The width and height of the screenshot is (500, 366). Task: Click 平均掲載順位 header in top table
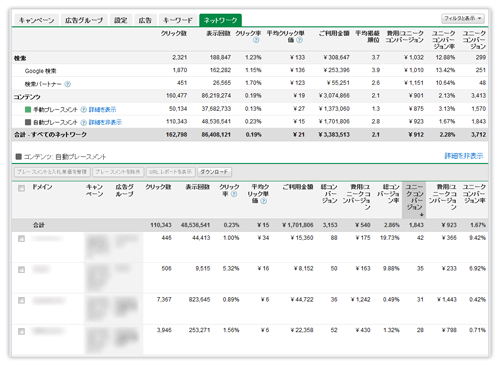pyautogui.click(x=367, y=37)
